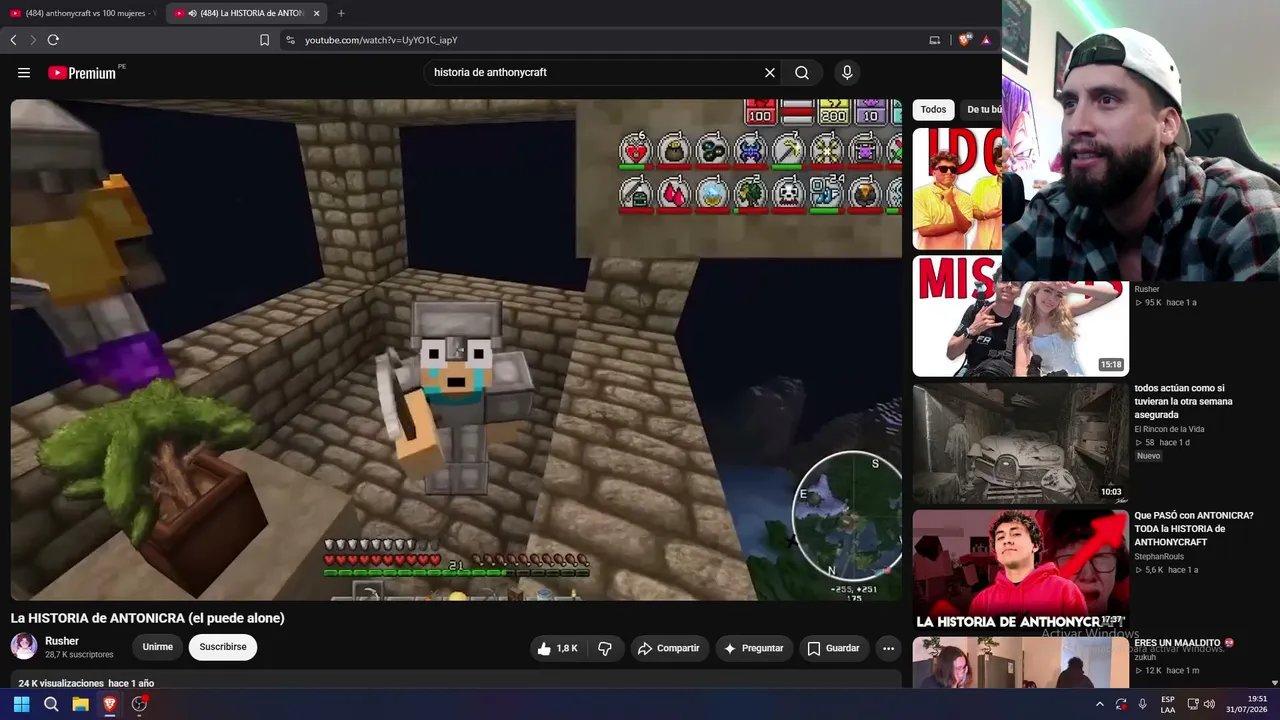Open the 'ERES UN MAALDITO' video thumbnail
1280x720 pixels.
coord(1020,663)
